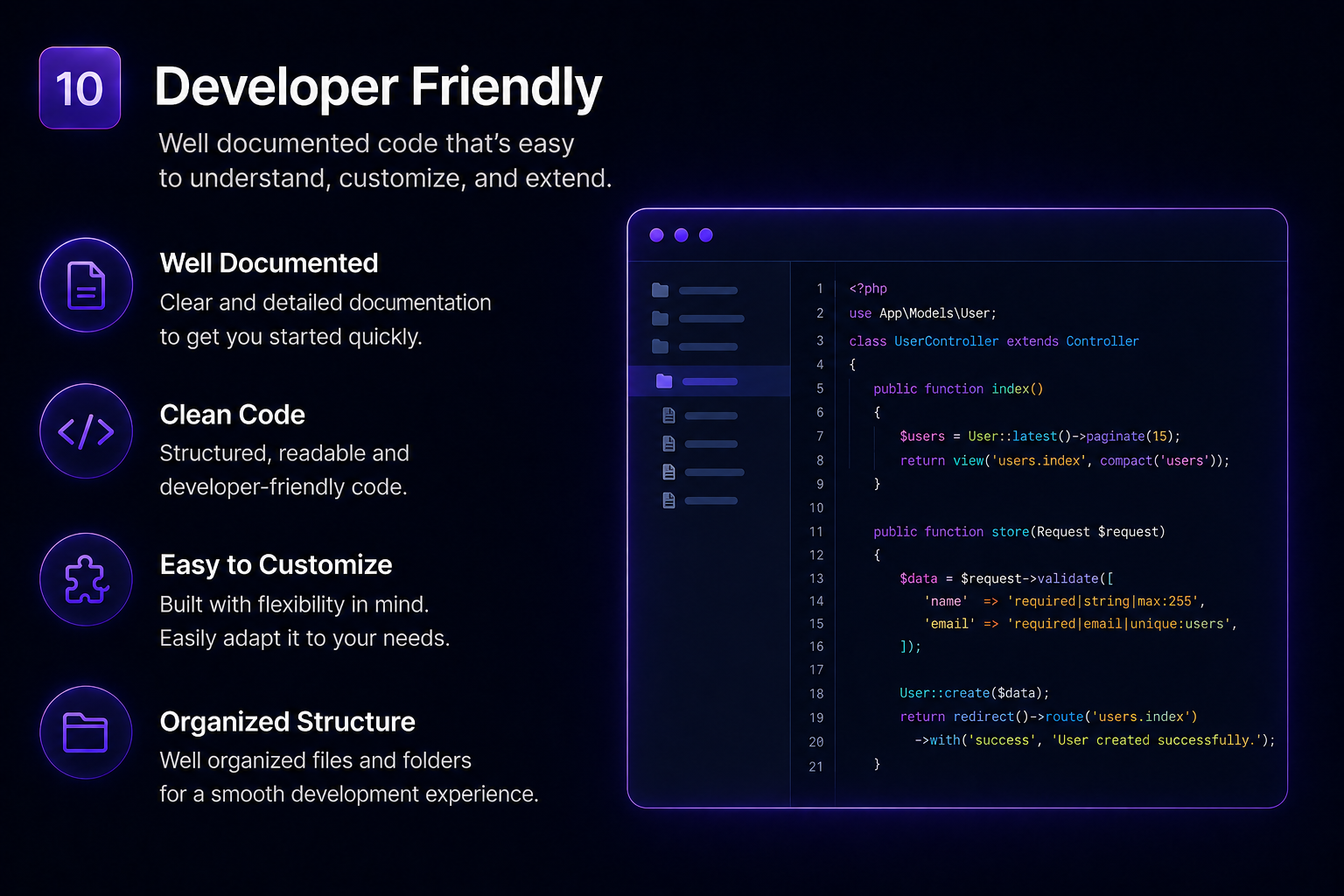The width and height of the screenshot is (1344, 896).
Task: Click the Easy to Customize puzzle icon
Action: pyautogui.click(x=86, y=579)
